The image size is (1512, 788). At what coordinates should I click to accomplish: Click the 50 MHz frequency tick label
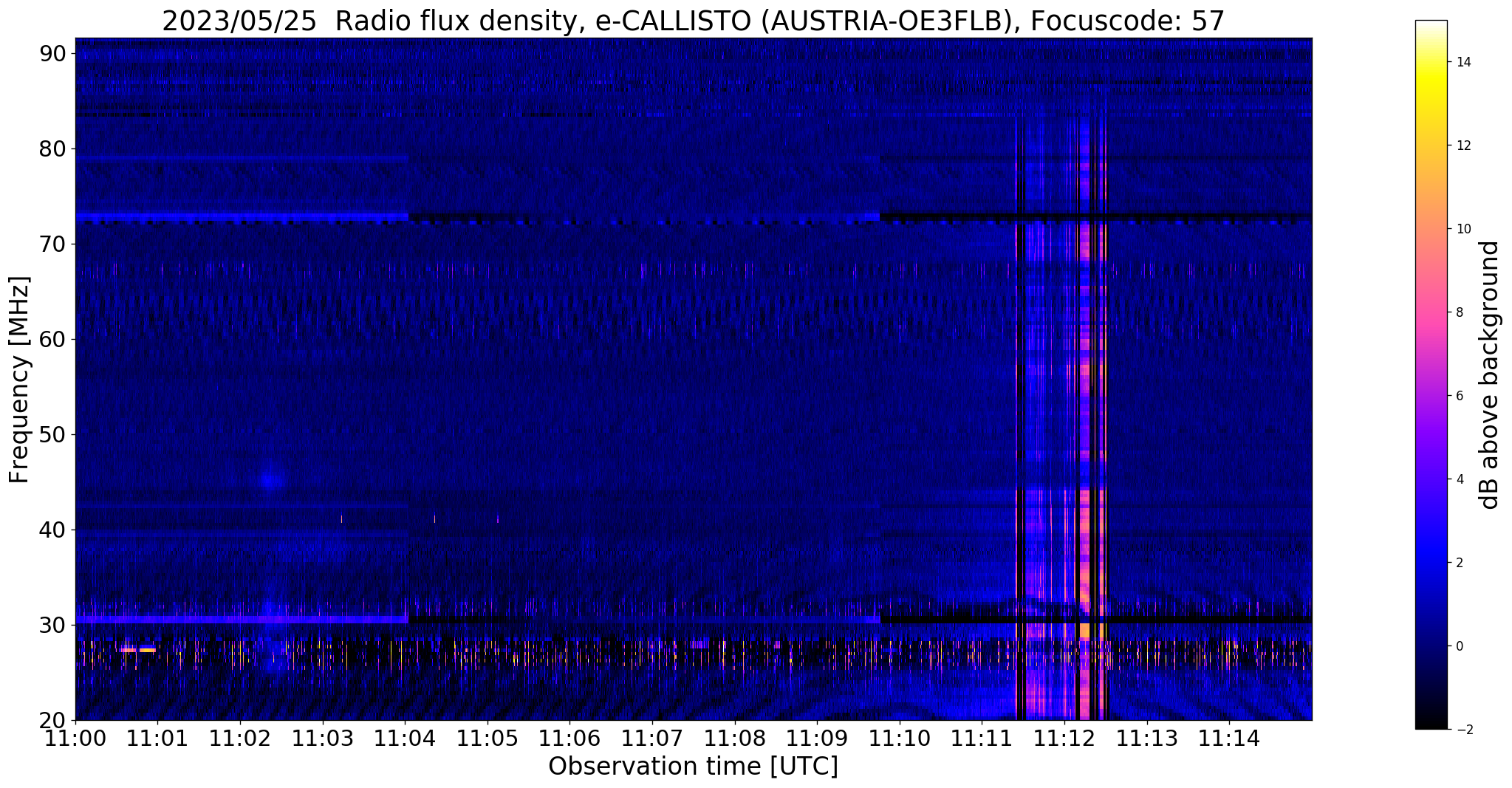pos(52,435)
